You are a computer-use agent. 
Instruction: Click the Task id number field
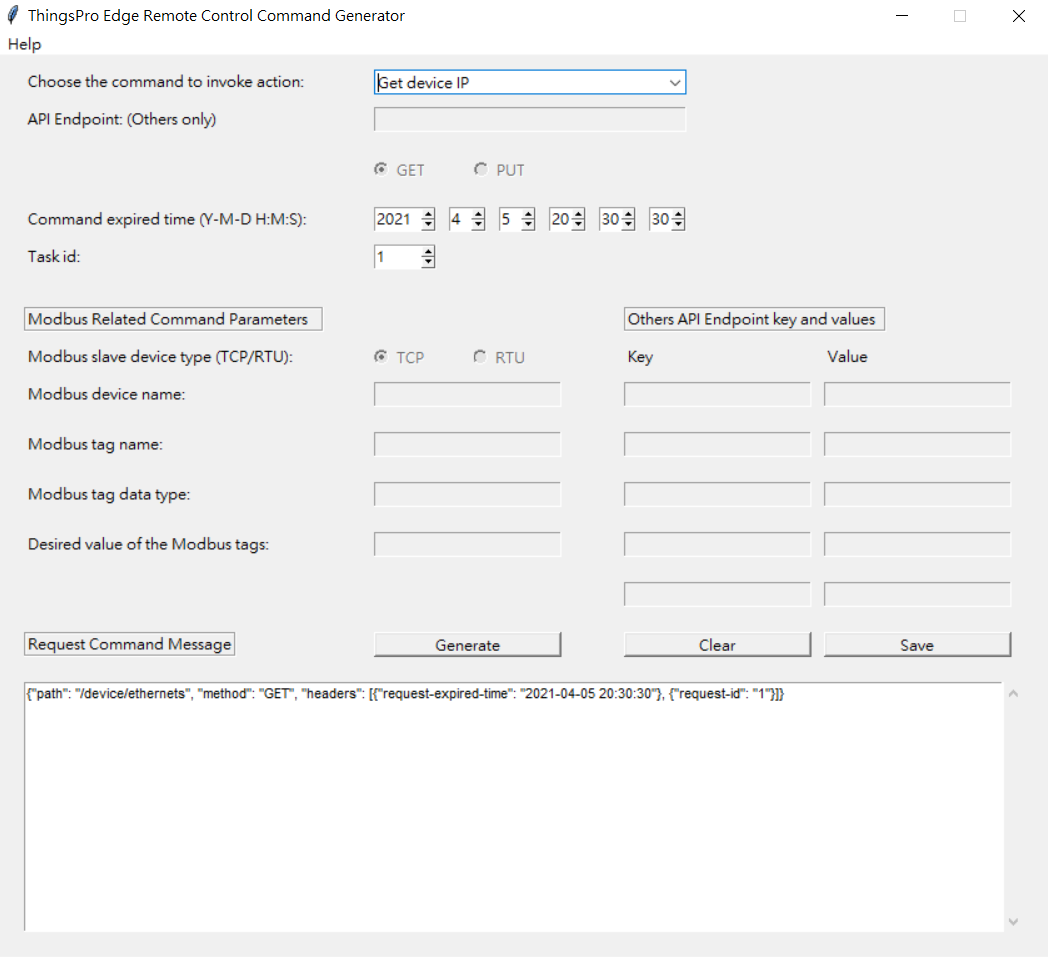398,257
